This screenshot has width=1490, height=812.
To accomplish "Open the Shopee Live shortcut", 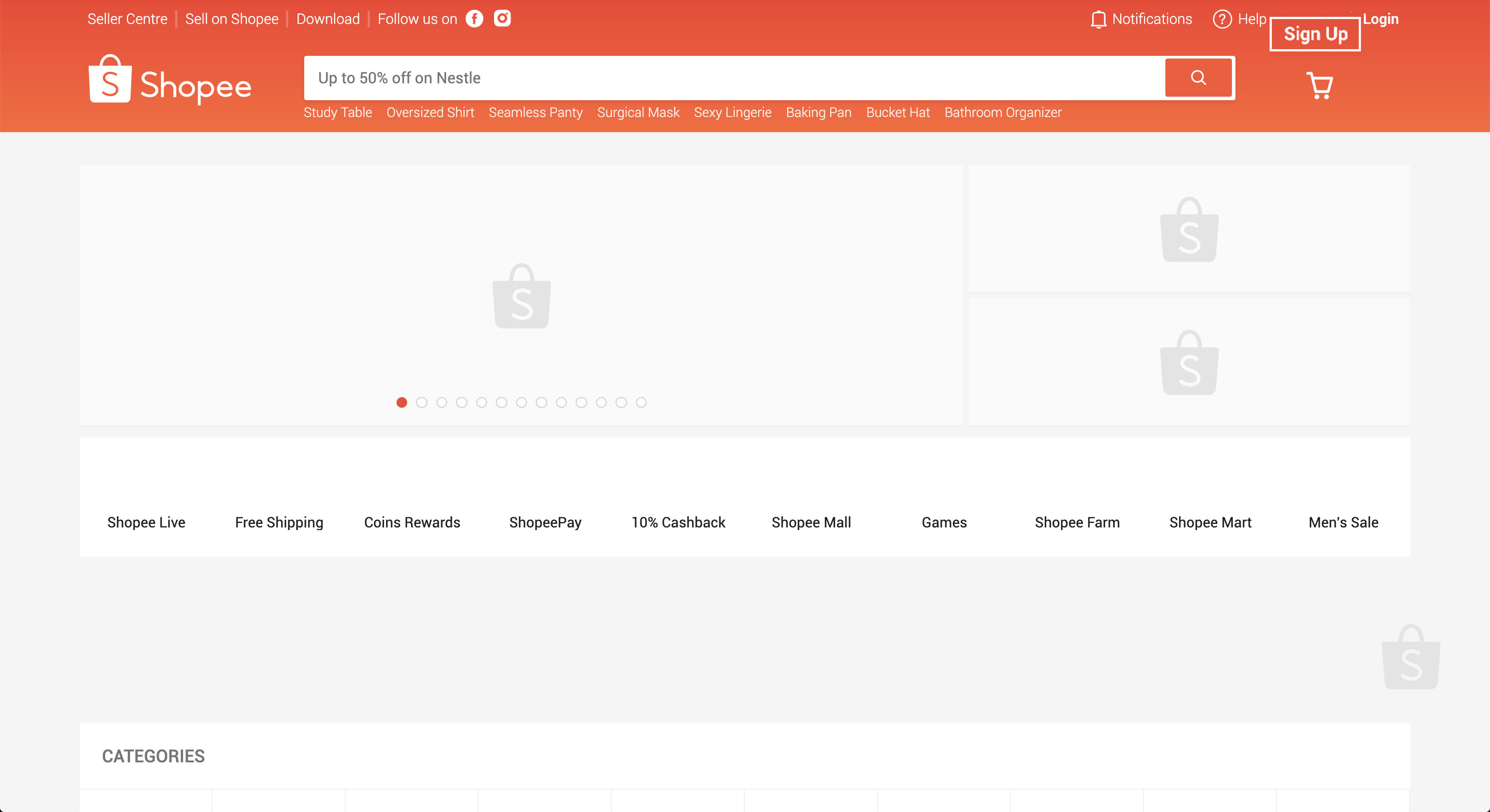I will [x=146, y=523].
